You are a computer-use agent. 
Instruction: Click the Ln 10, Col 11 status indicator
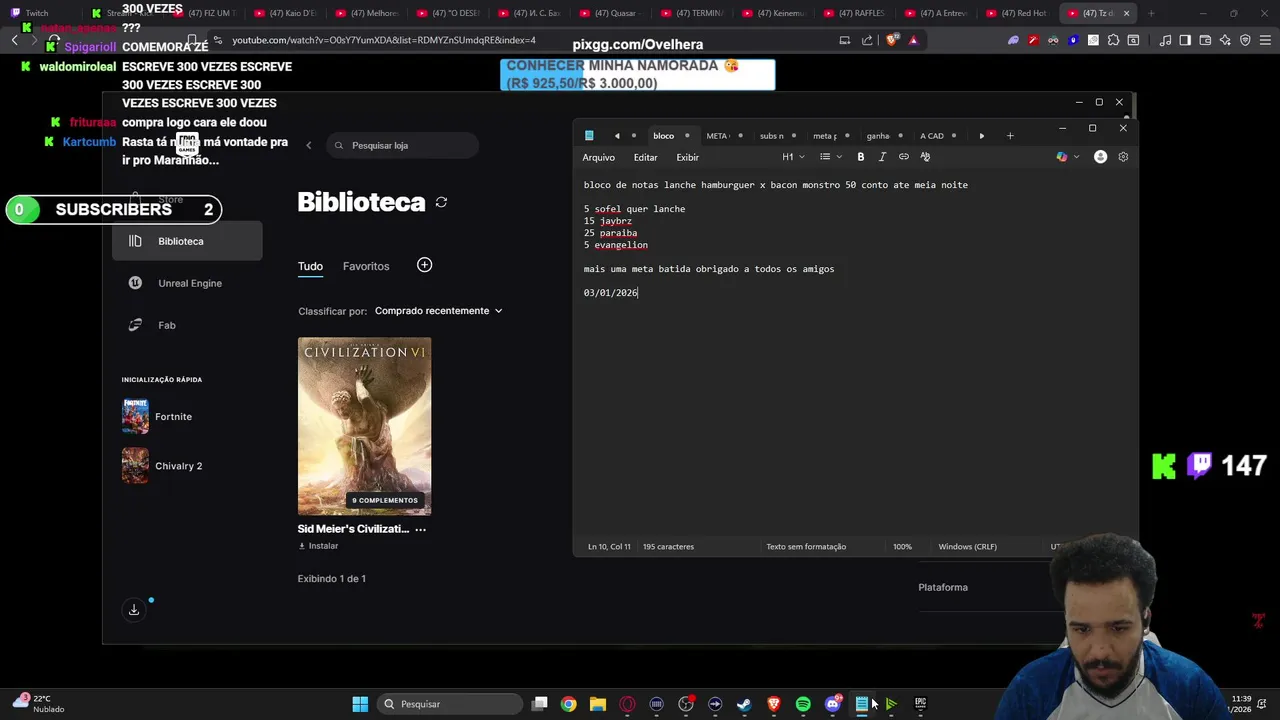609,547
